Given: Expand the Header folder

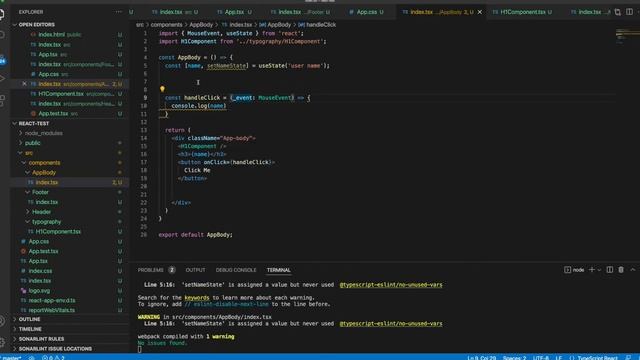Looking at the screenshot, I should (41, 212).
